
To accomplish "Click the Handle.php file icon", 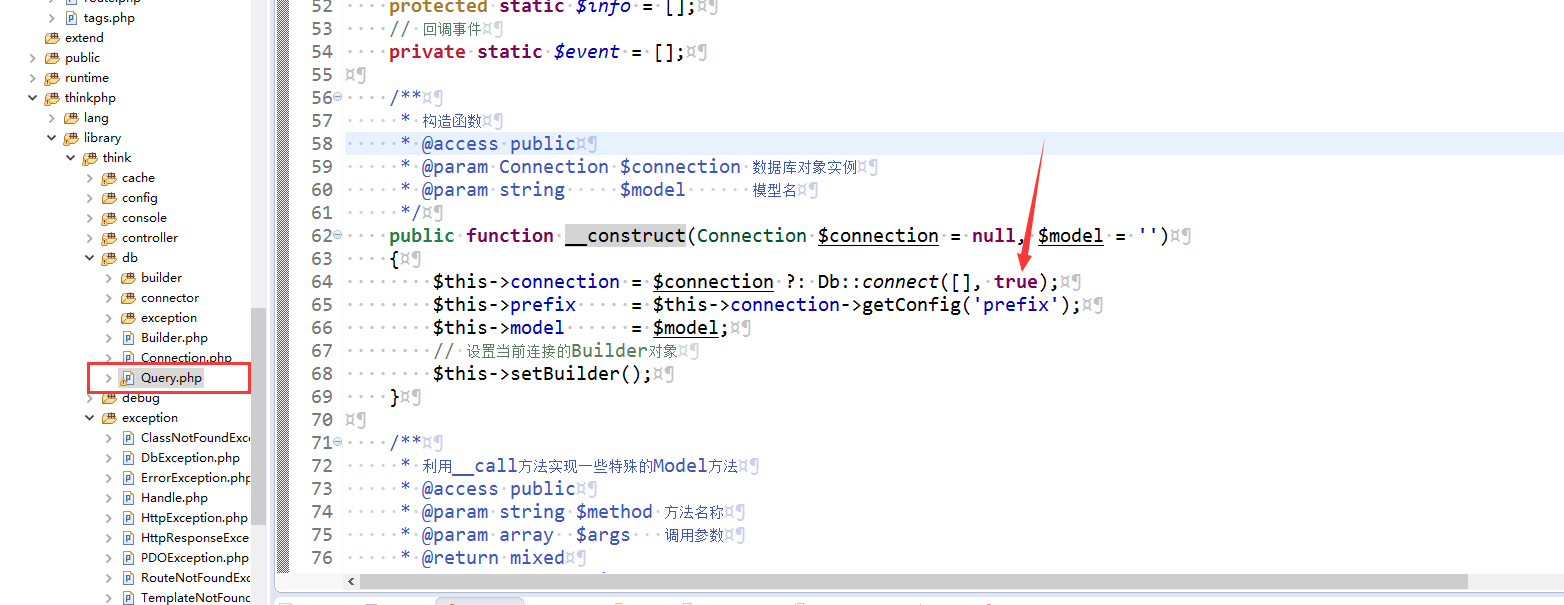I will (128, 498).
